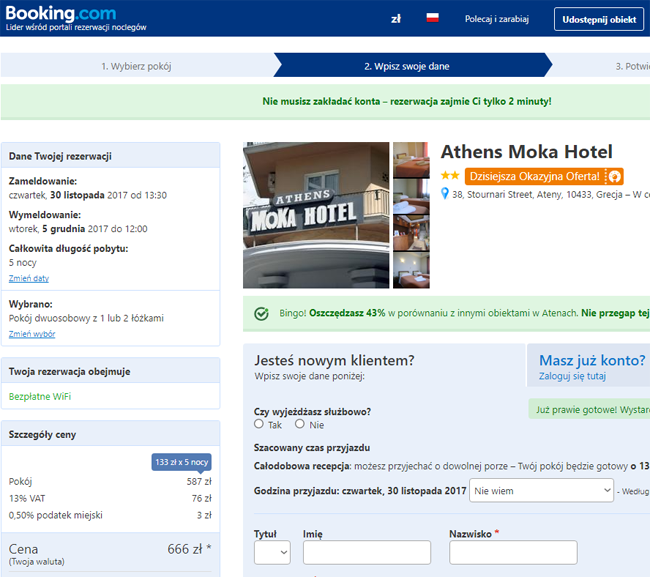Expand the Tytuł dropdown
650x577 pixels.
272,552
